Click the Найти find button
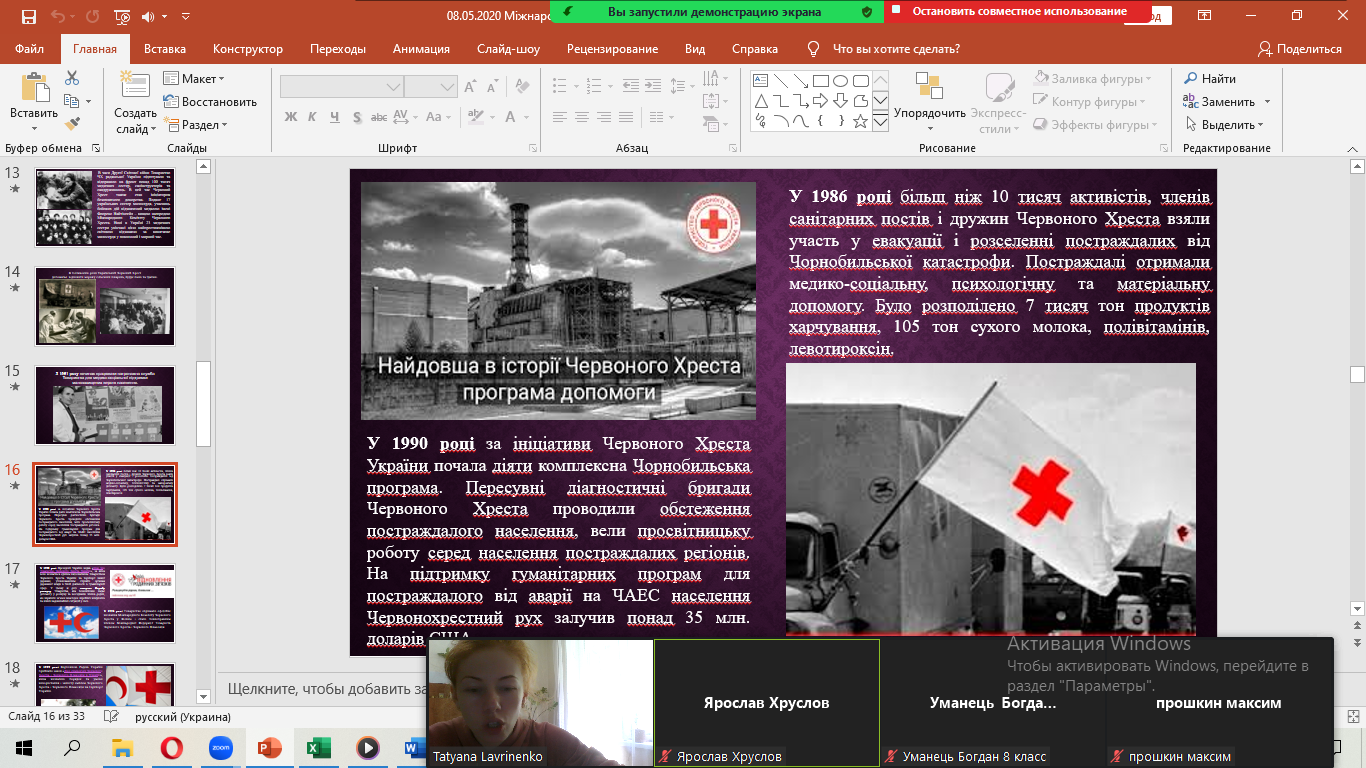 1209,79
